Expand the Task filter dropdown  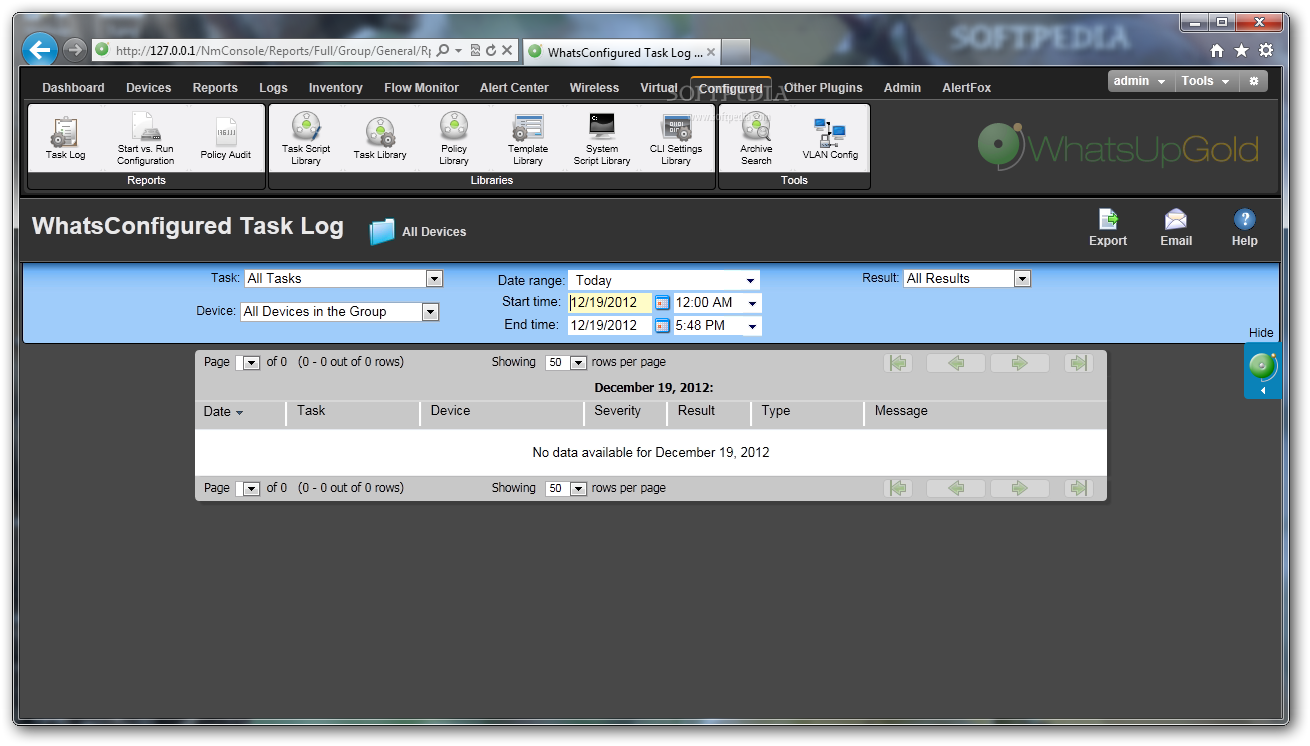[434, 279]
